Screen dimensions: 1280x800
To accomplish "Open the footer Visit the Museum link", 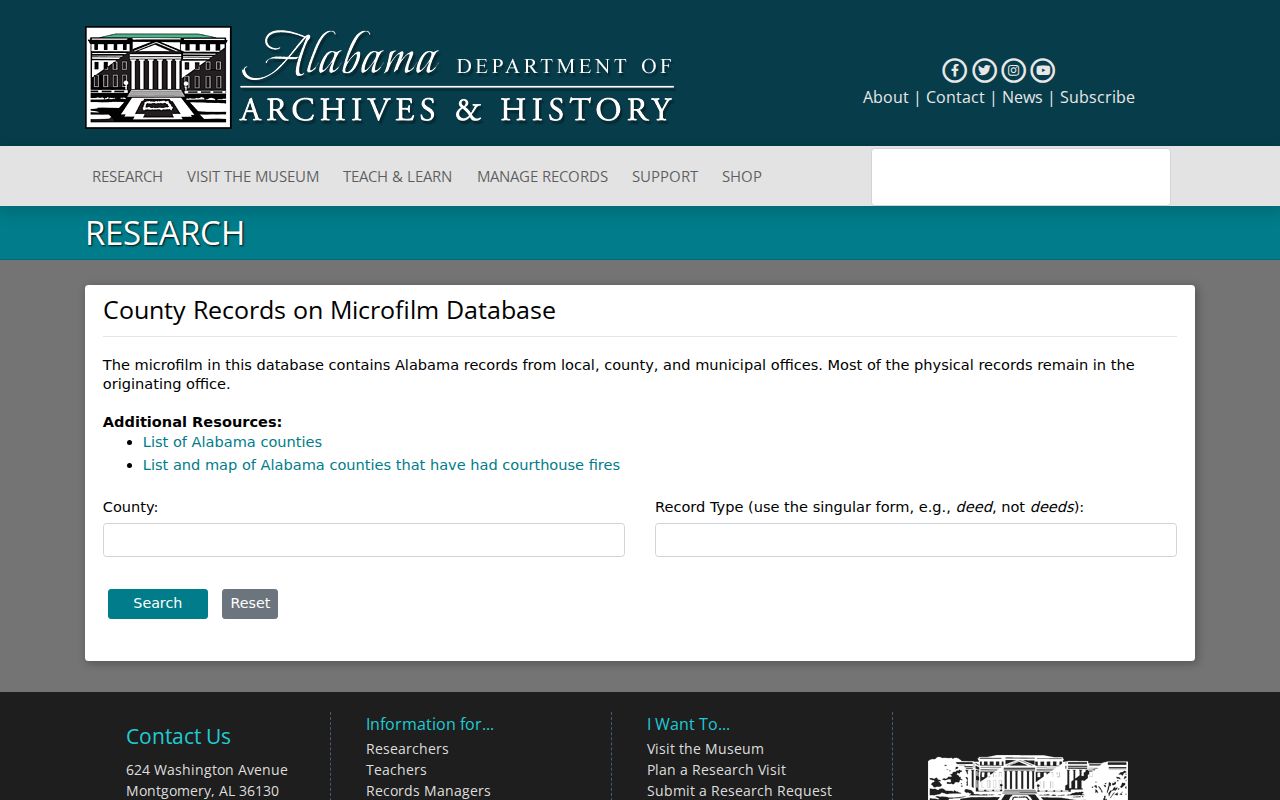I will click(x=705, y=749).
